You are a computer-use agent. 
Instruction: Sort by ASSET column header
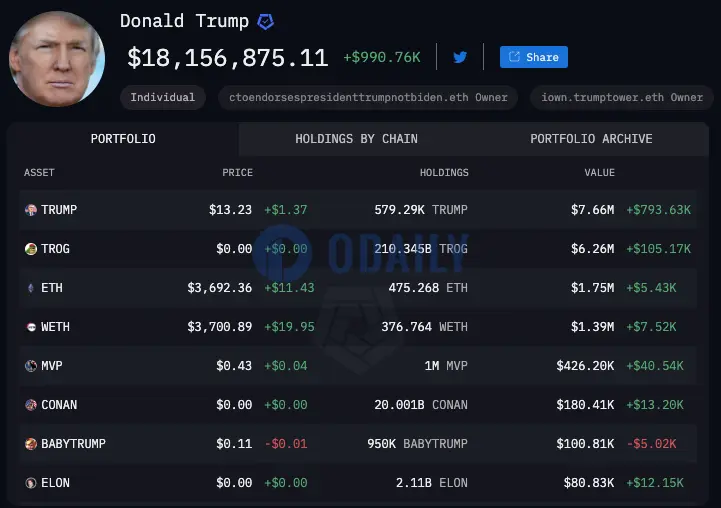[39, 173]
